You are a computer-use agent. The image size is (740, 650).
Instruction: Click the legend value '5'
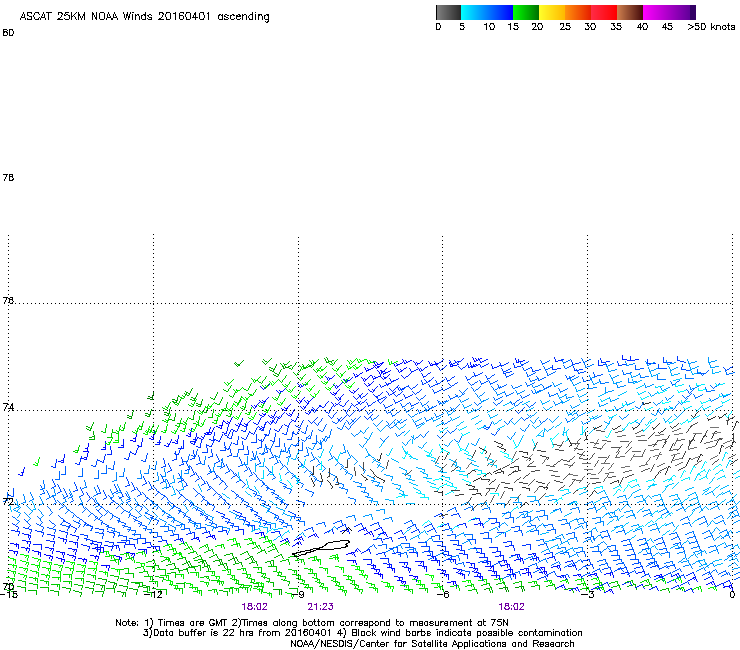coord(462,27)
